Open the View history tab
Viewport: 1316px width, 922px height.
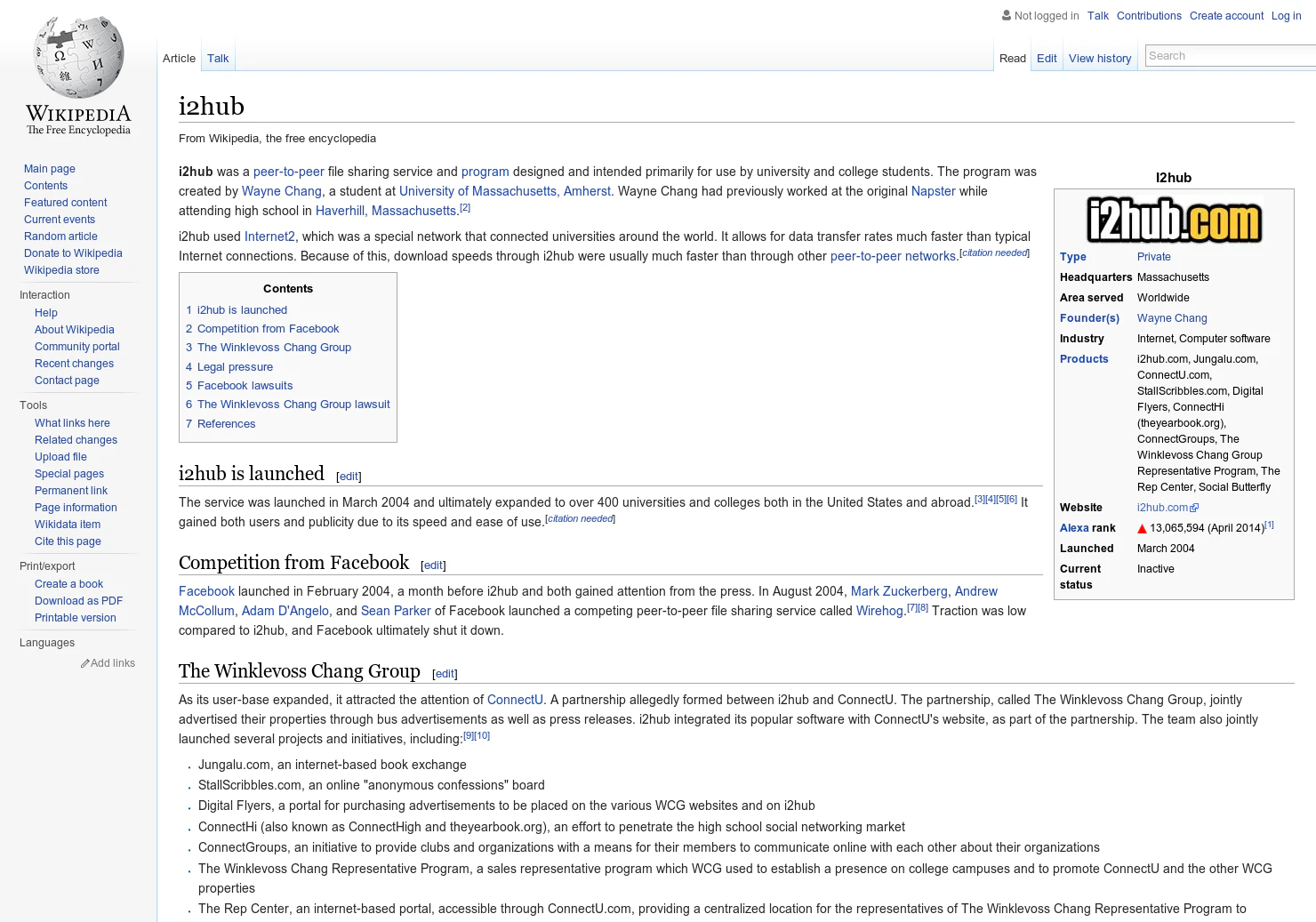coord(1100,59)
